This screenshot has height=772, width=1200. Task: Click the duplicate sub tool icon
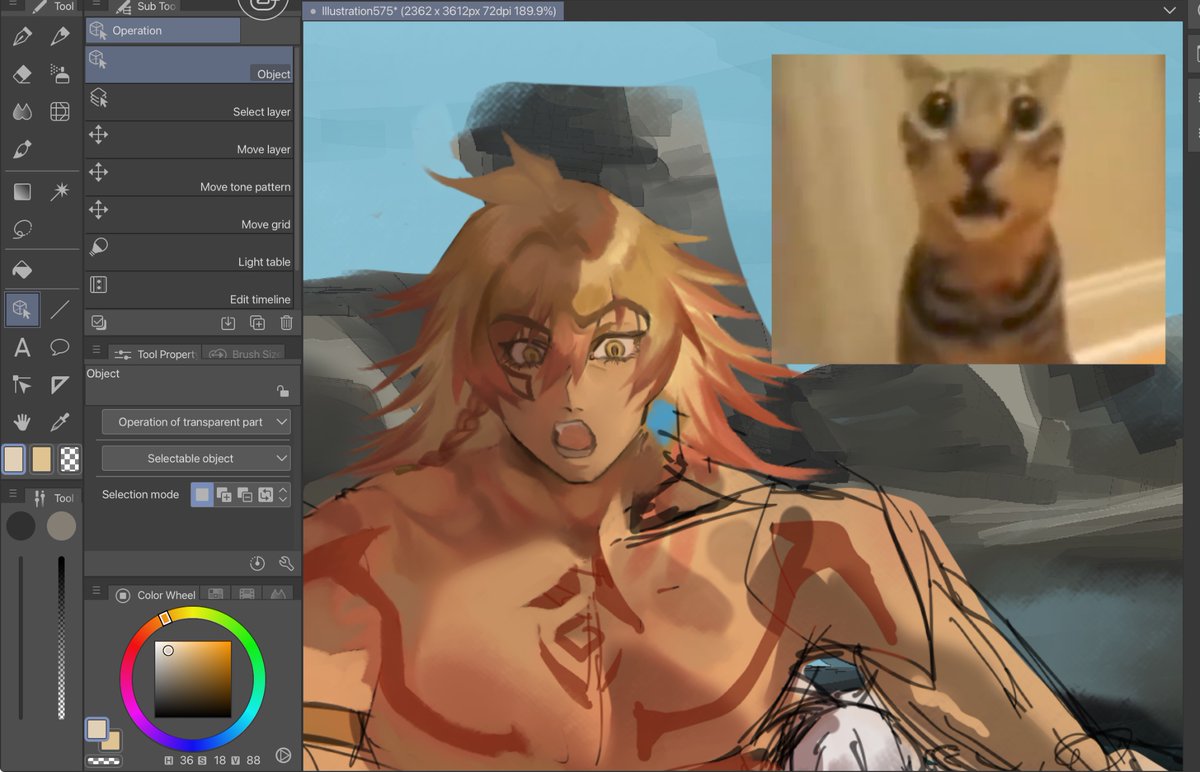tap(257, 323)
